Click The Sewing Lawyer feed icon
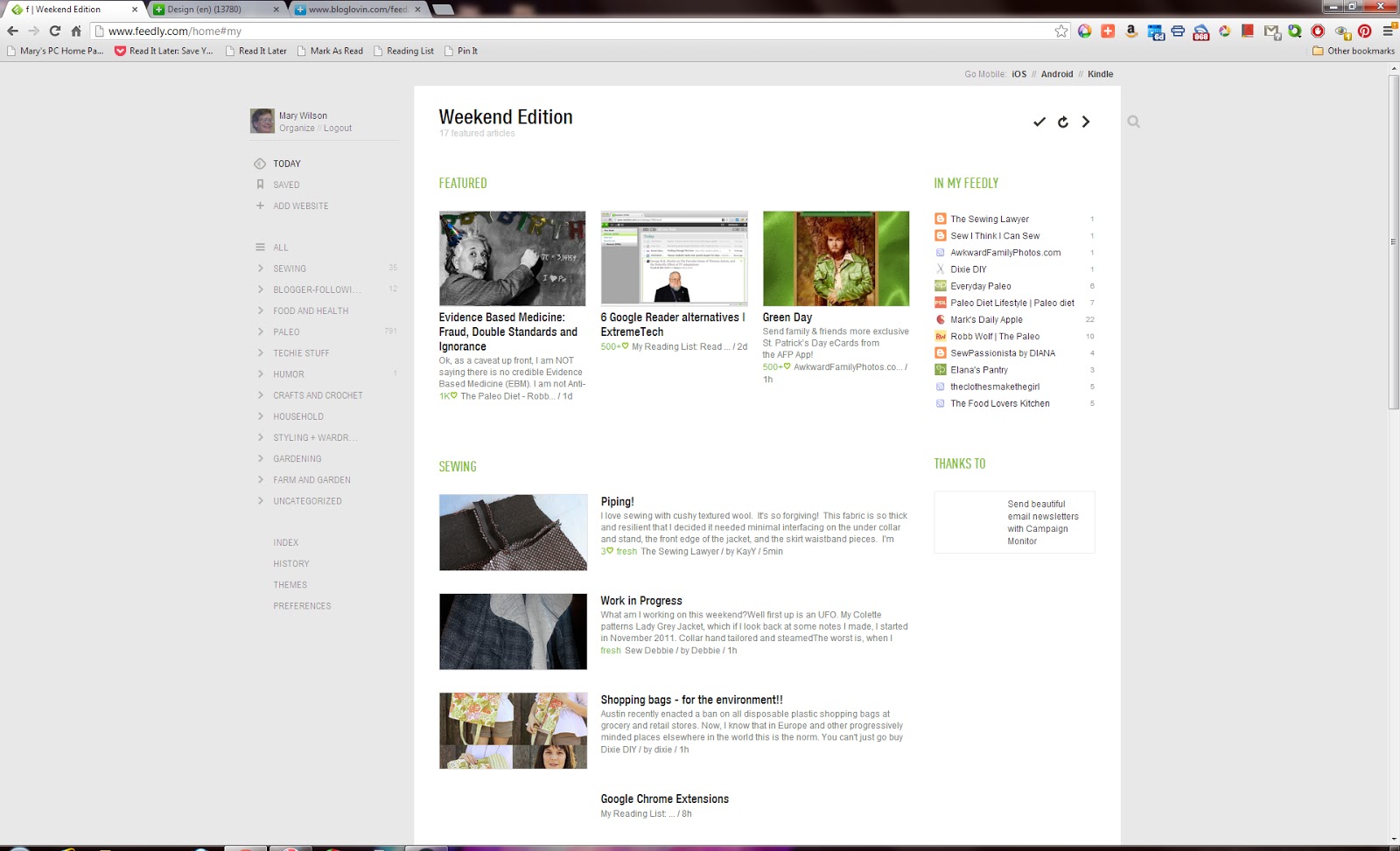The height and width of the screenshot is (851, 1400). [x=940, y=219]
